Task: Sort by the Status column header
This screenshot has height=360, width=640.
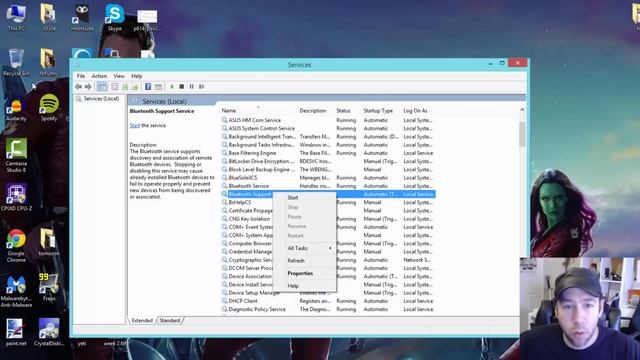Action: pyautogui.click(x=347, y=111)
